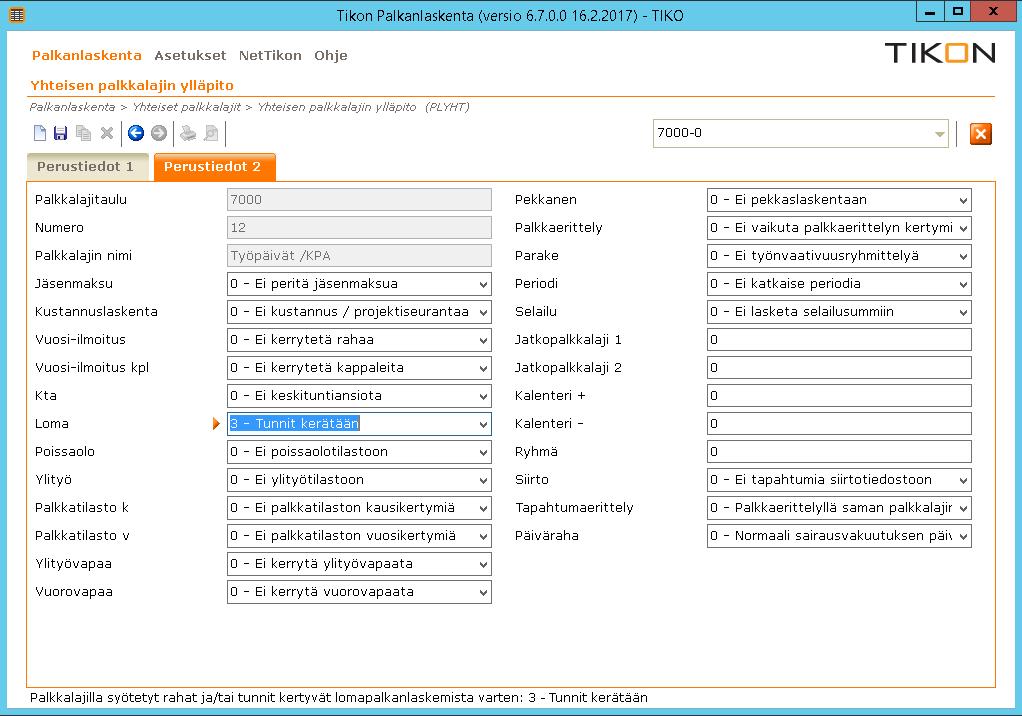Expand the Palkkatilasto v dropdown
Image resolution: width=1022 pixels, height=716 pixels.
point(483,536)
